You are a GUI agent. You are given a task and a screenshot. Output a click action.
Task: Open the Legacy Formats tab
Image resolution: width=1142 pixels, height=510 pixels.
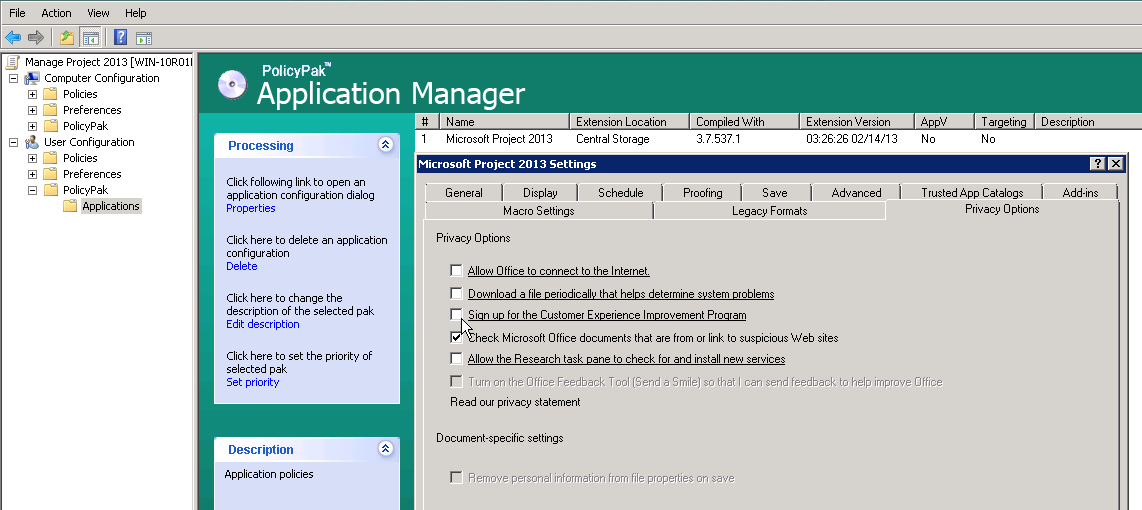pyautogui.click(x=770, y=211)
